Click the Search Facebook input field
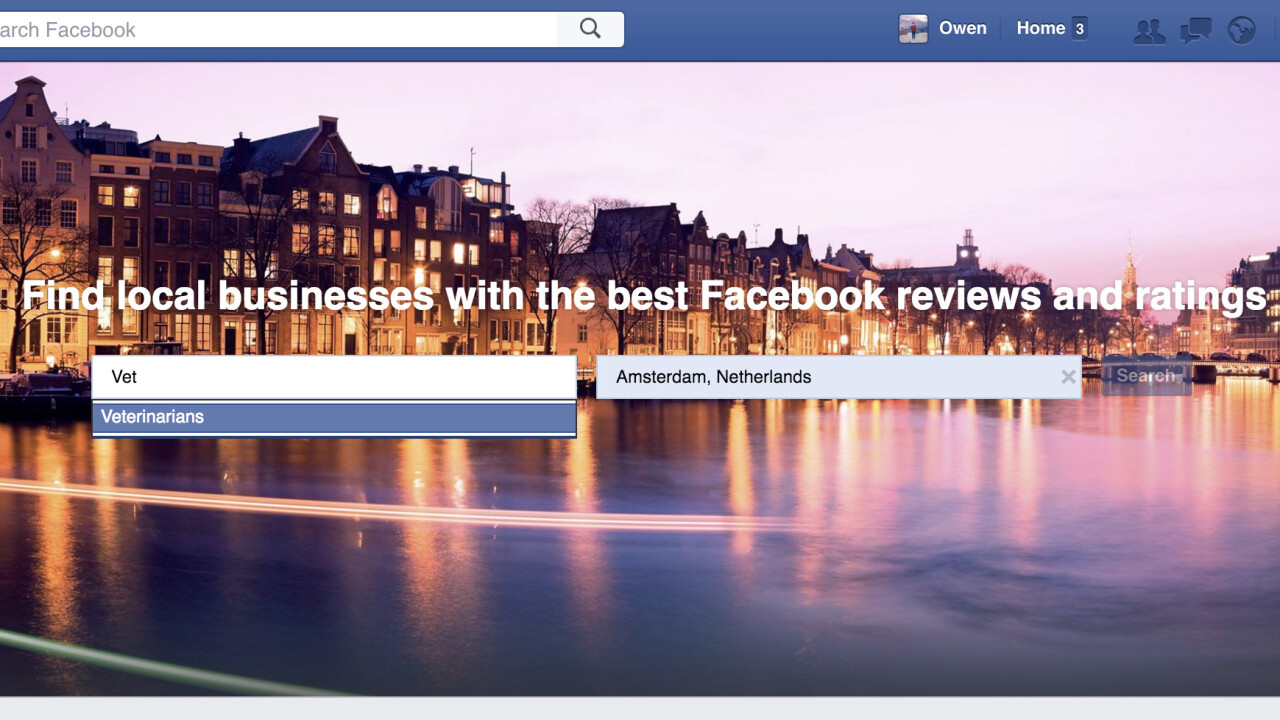The image size is (1280, 720). (x=278, y=29)
